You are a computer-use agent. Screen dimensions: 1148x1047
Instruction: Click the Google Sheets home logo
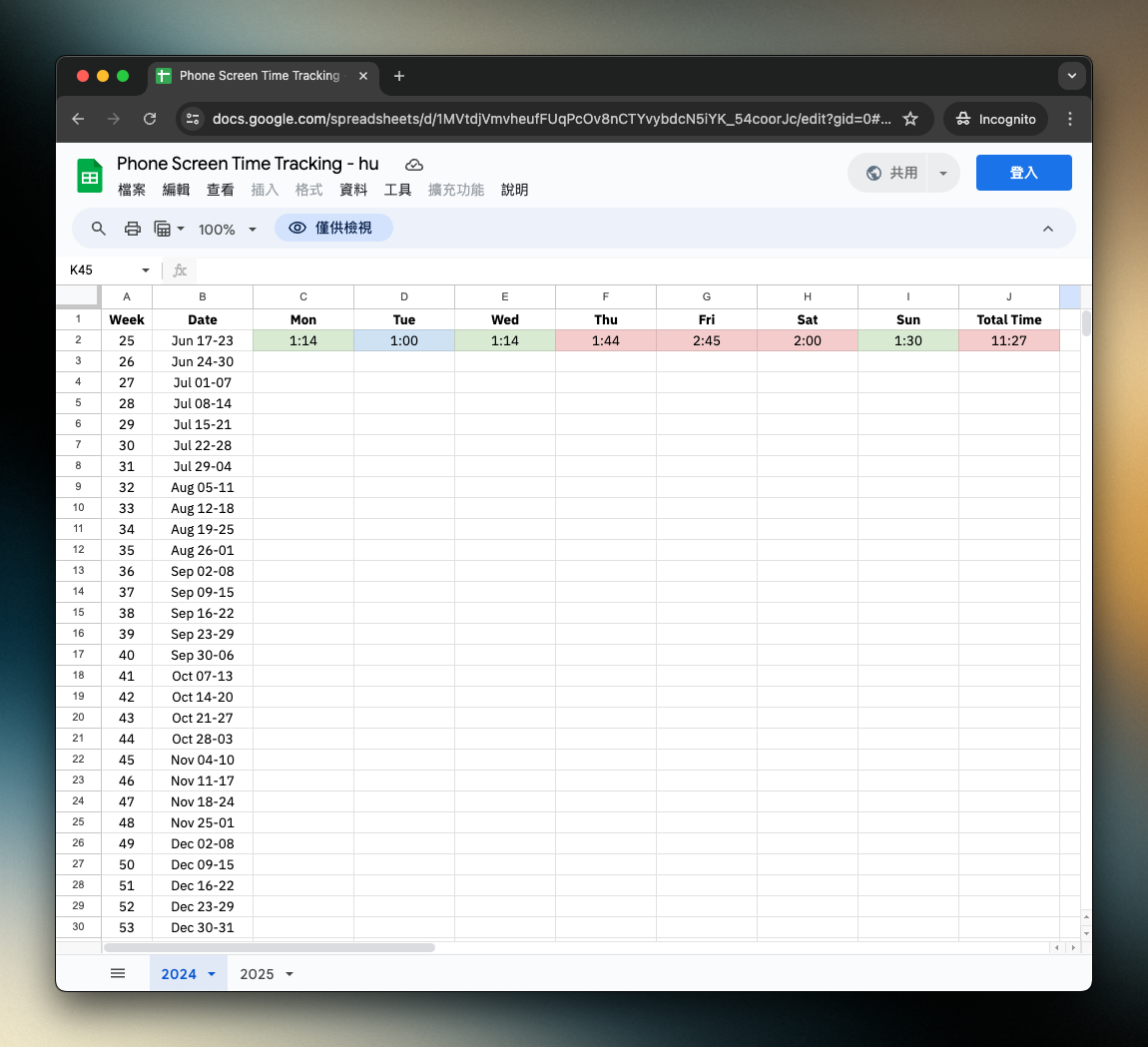click(90, 176)
